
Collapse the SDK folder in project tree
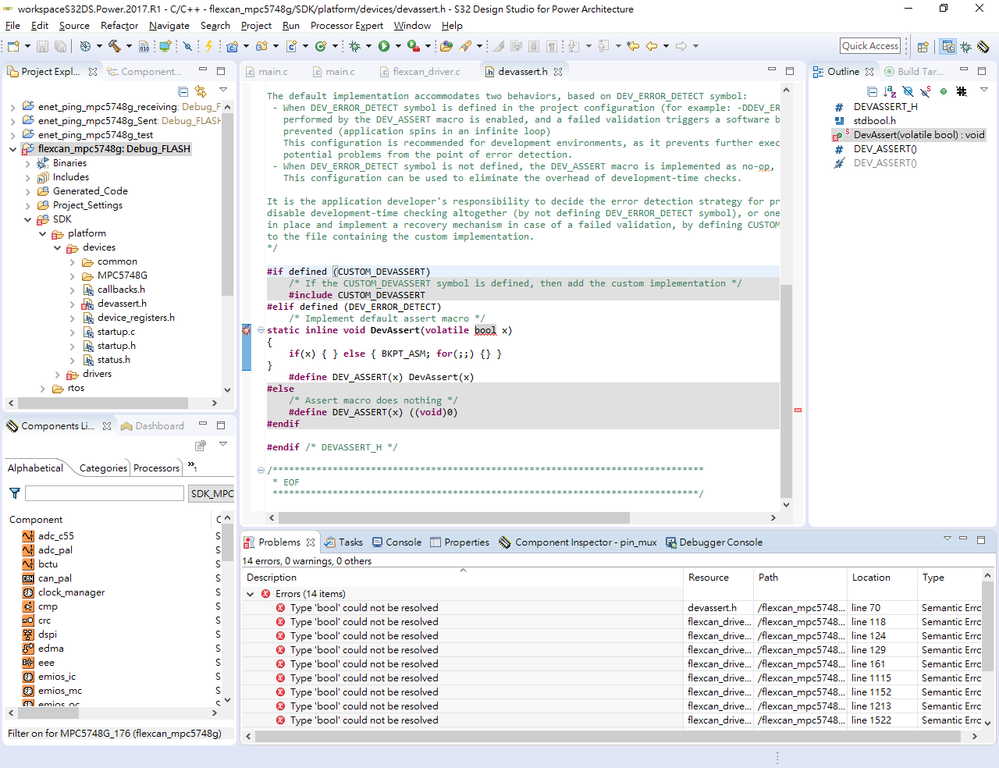(x=27, y=219)
